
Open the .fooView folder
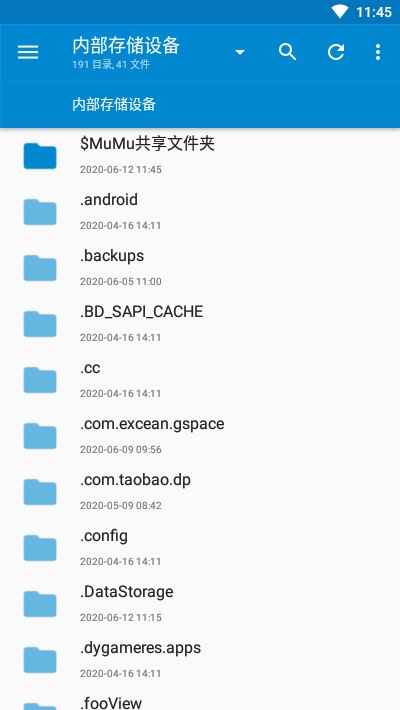tap(200, 699)
